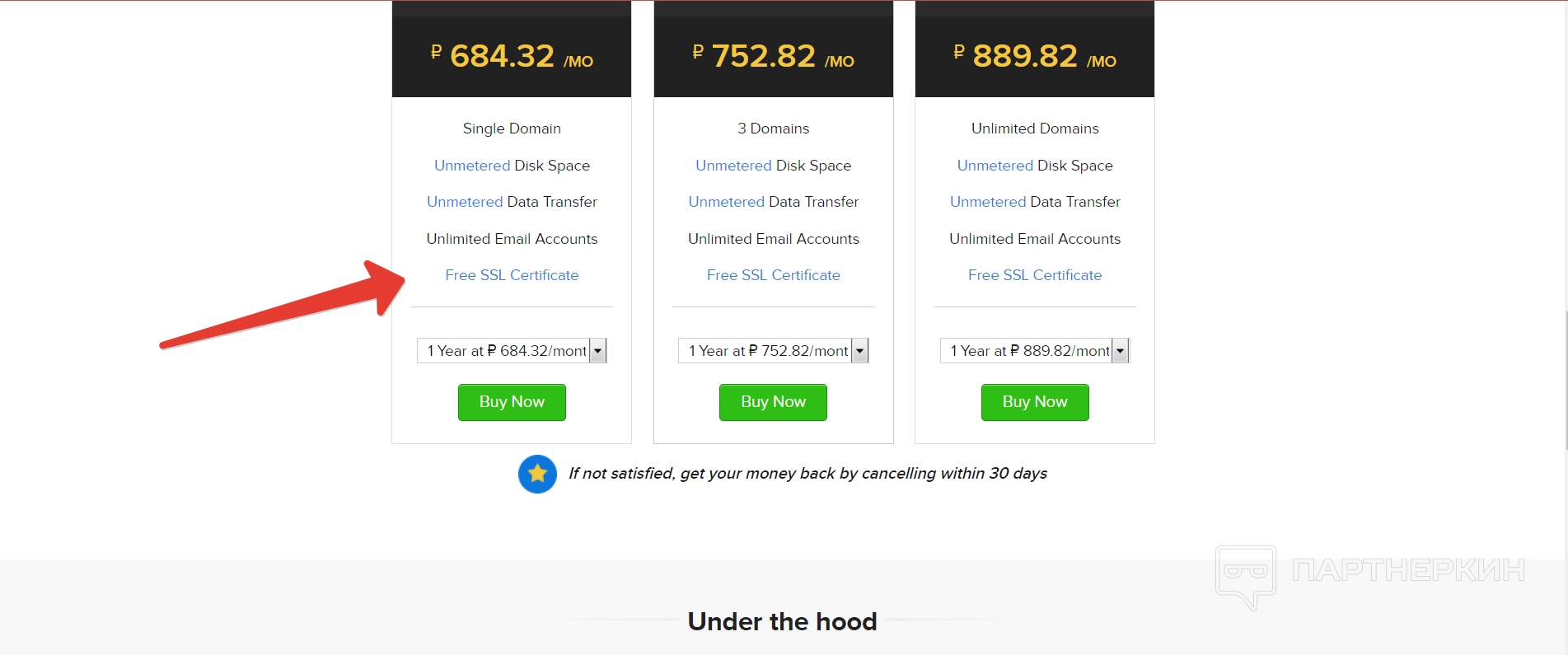The width and height of the screenshot is (1568, 655).
Task: Click Unmetered Data Transfer link in 3 Domains plan
Action: click(x=727, y=202)
